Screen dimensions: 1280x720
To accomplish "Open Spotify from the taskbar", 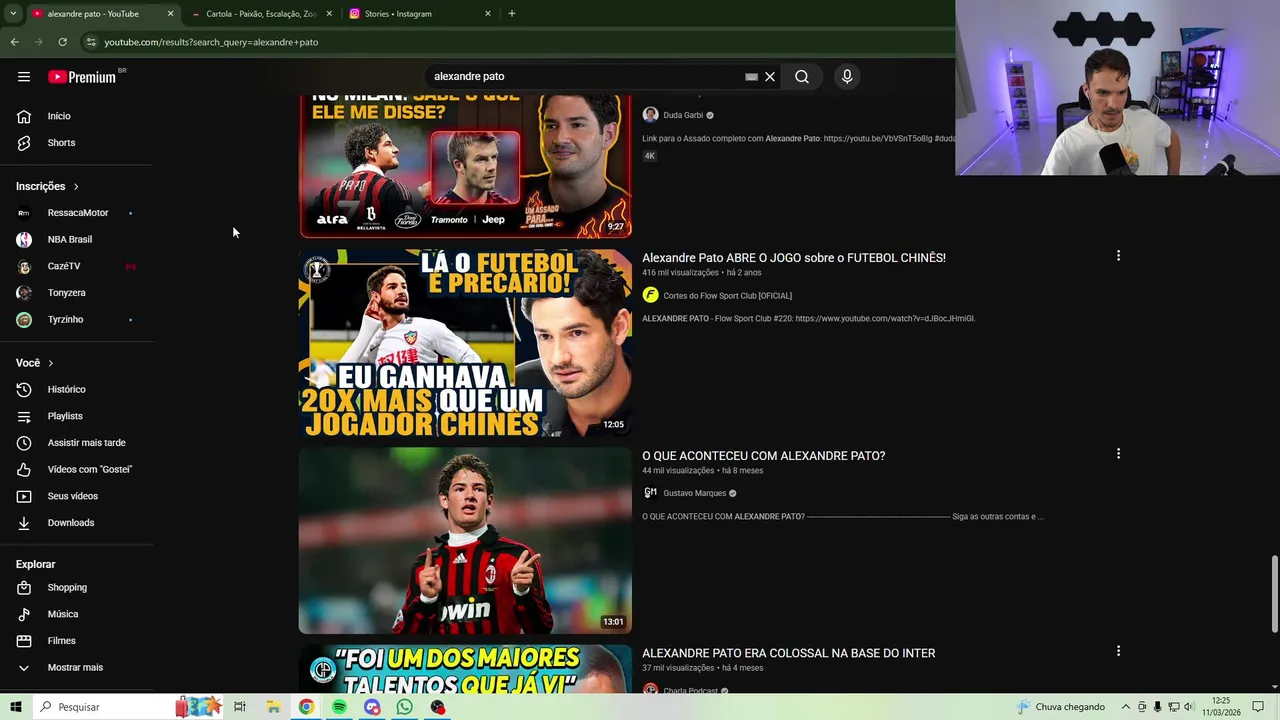I will click(x=339, y=707).
